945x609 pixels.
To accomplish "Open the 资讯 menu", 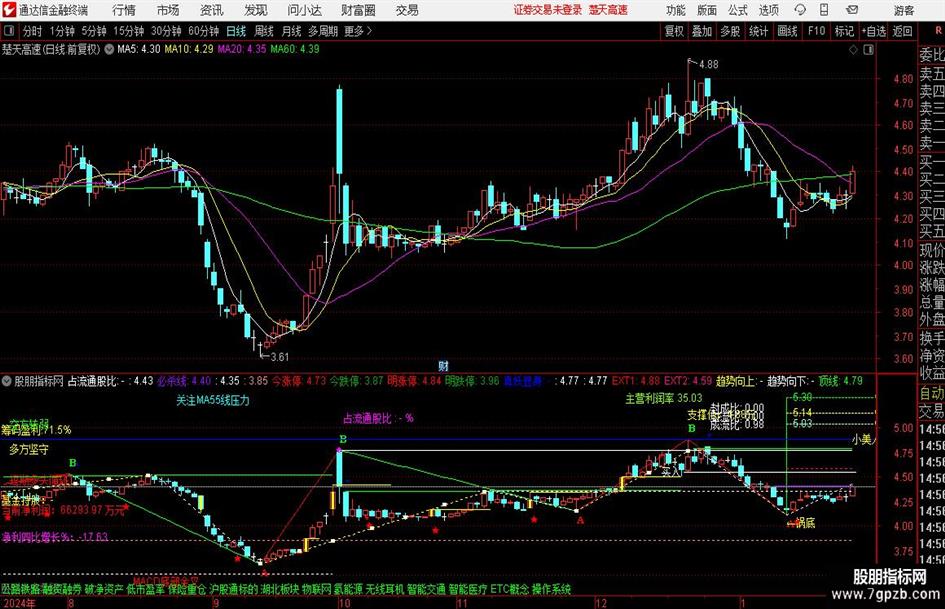I will coord(212,10).
